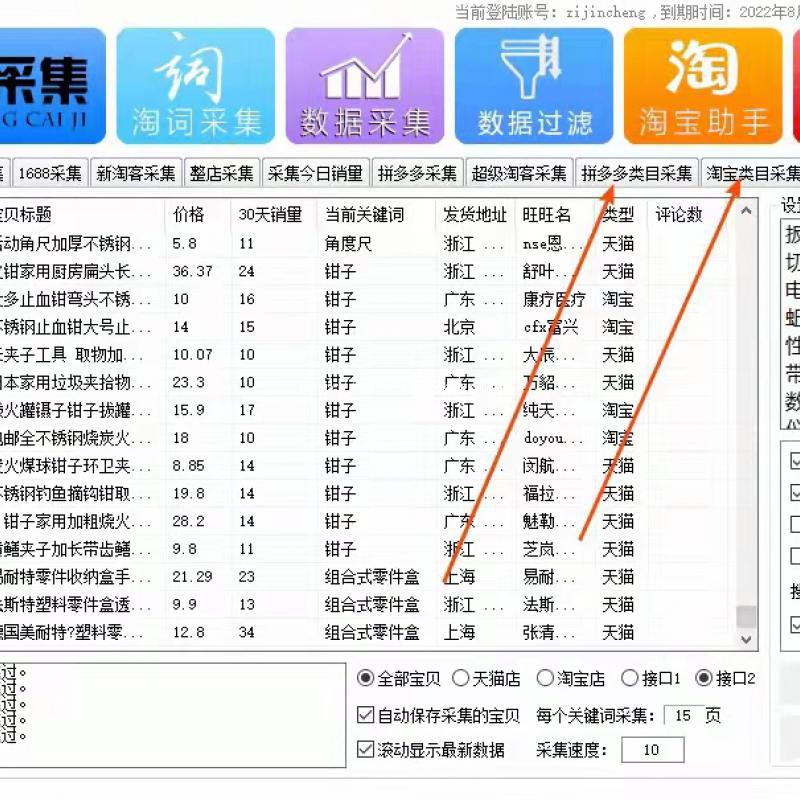800x800 pixels.
Task: Select the 接口1 radio button
Action: (630, 679)
